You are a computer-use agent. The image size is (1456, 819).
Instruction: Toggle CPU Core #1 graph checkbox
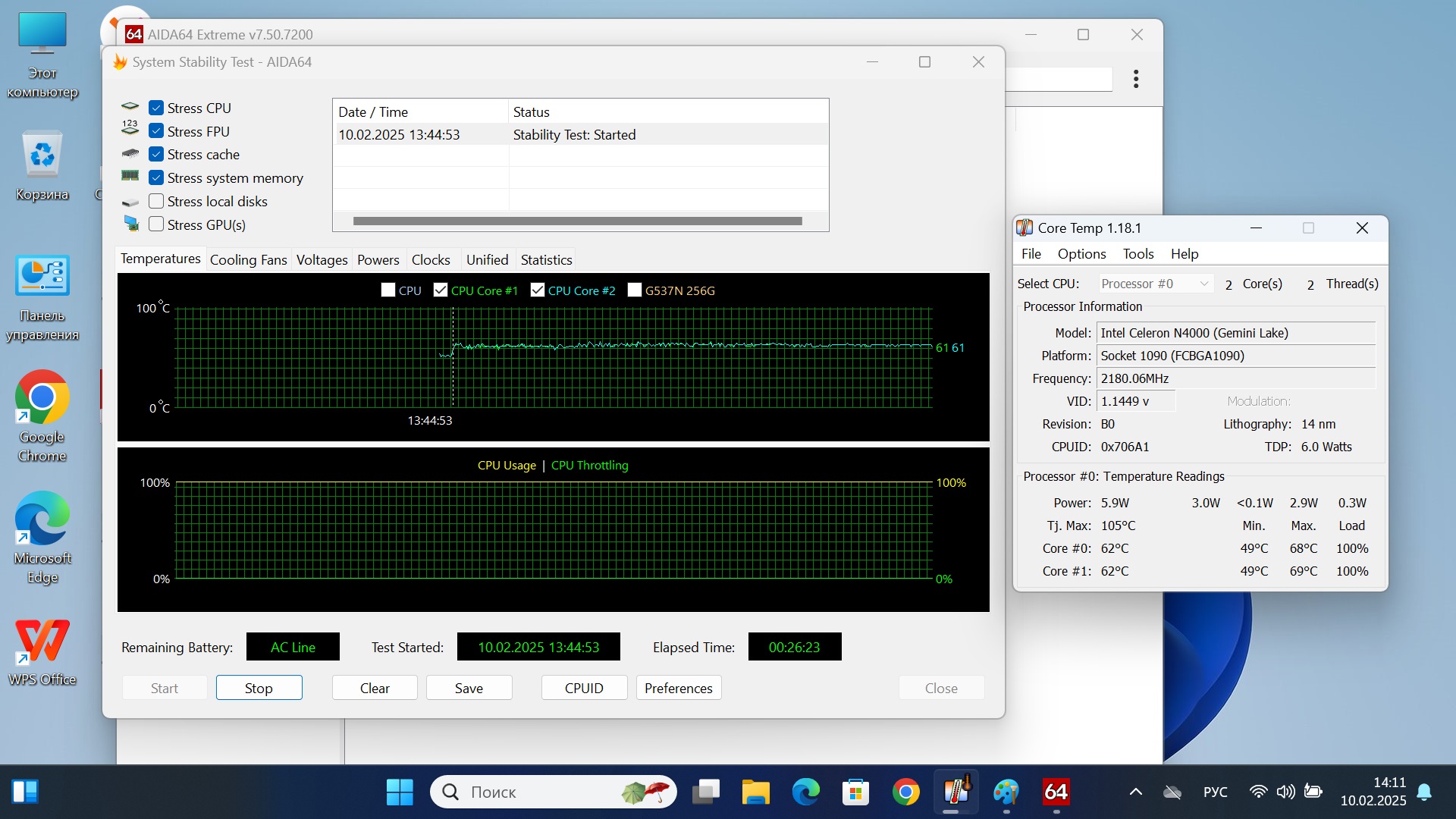(441, 290)
